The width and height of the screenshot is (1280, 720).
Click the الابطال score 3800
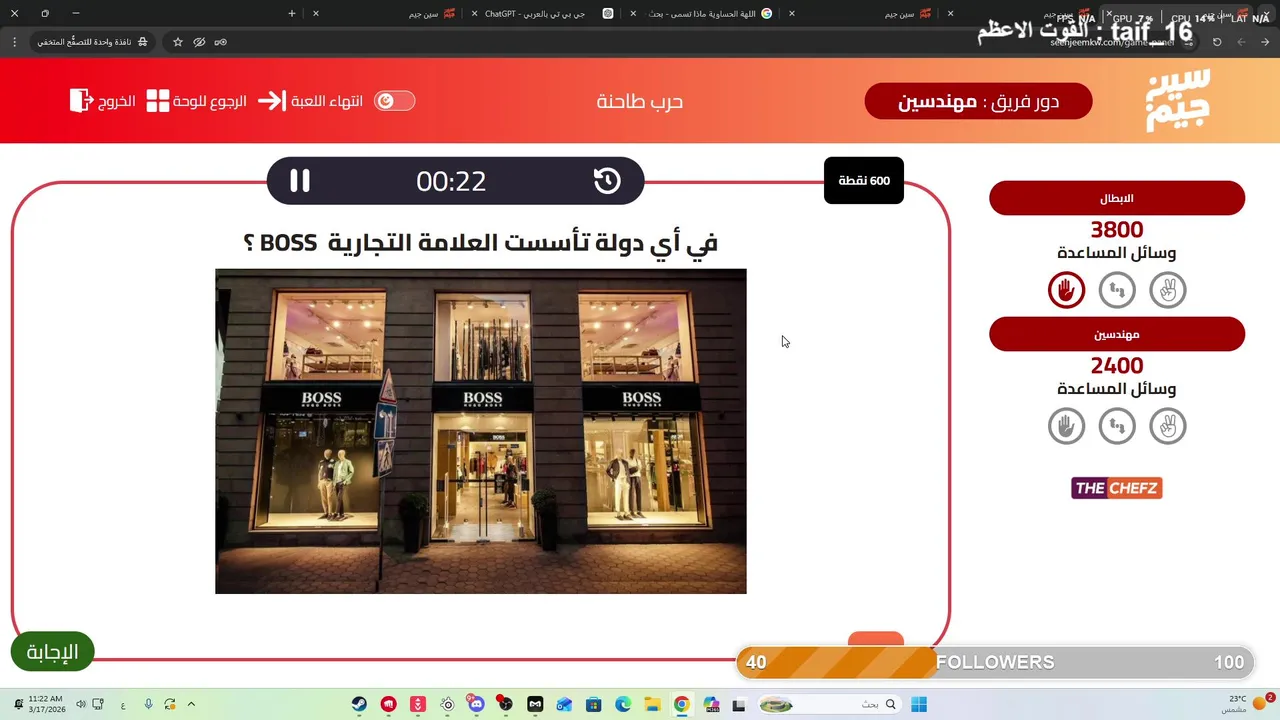point(1117,230)
